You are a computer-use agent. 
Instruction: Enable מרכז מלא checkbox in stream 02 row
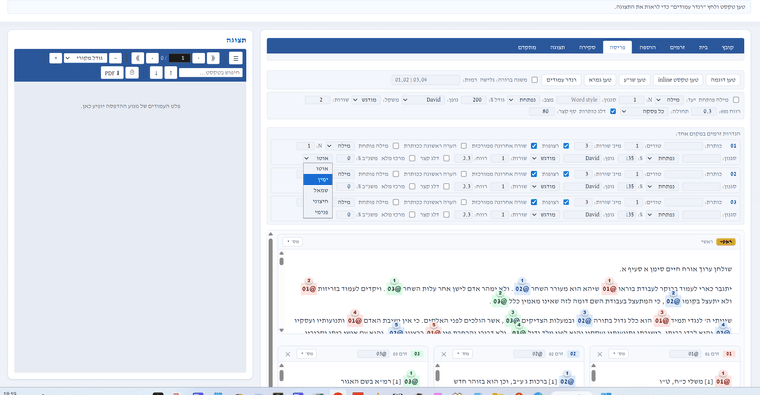coord(412,187)
